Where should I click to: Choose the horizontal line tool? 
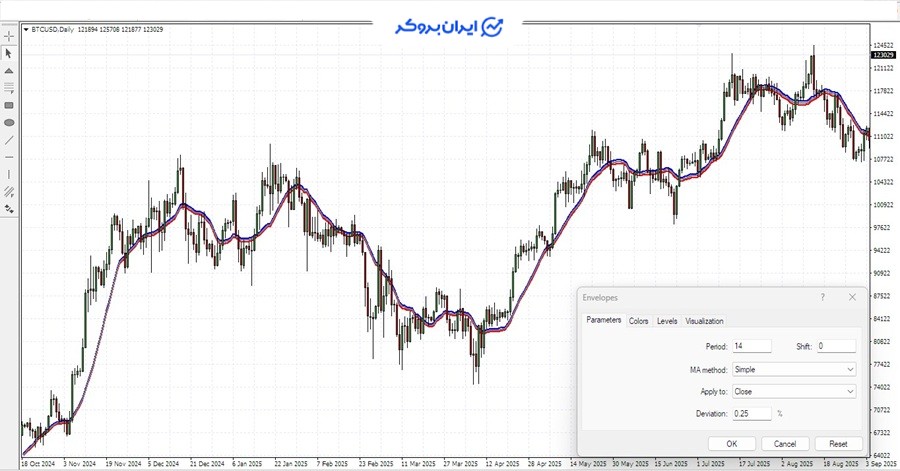click(x=9, y=157)
